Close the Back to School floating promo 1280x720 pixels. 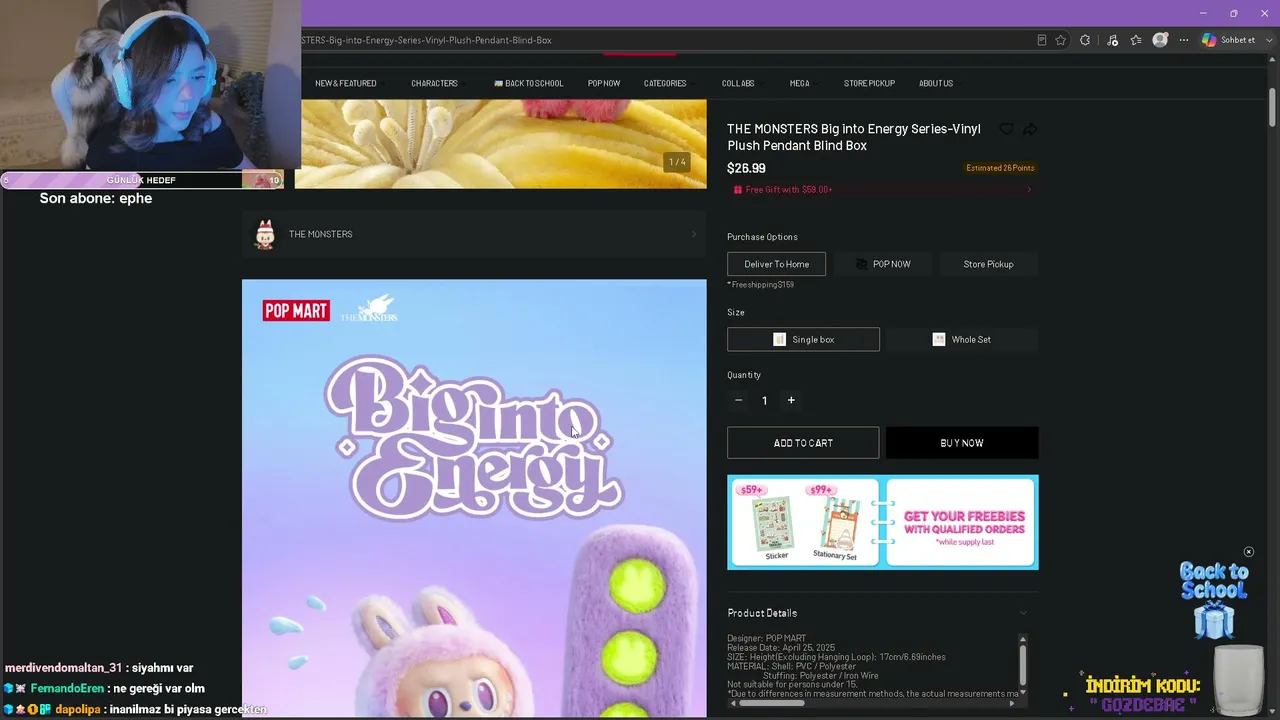[1248, 552]
